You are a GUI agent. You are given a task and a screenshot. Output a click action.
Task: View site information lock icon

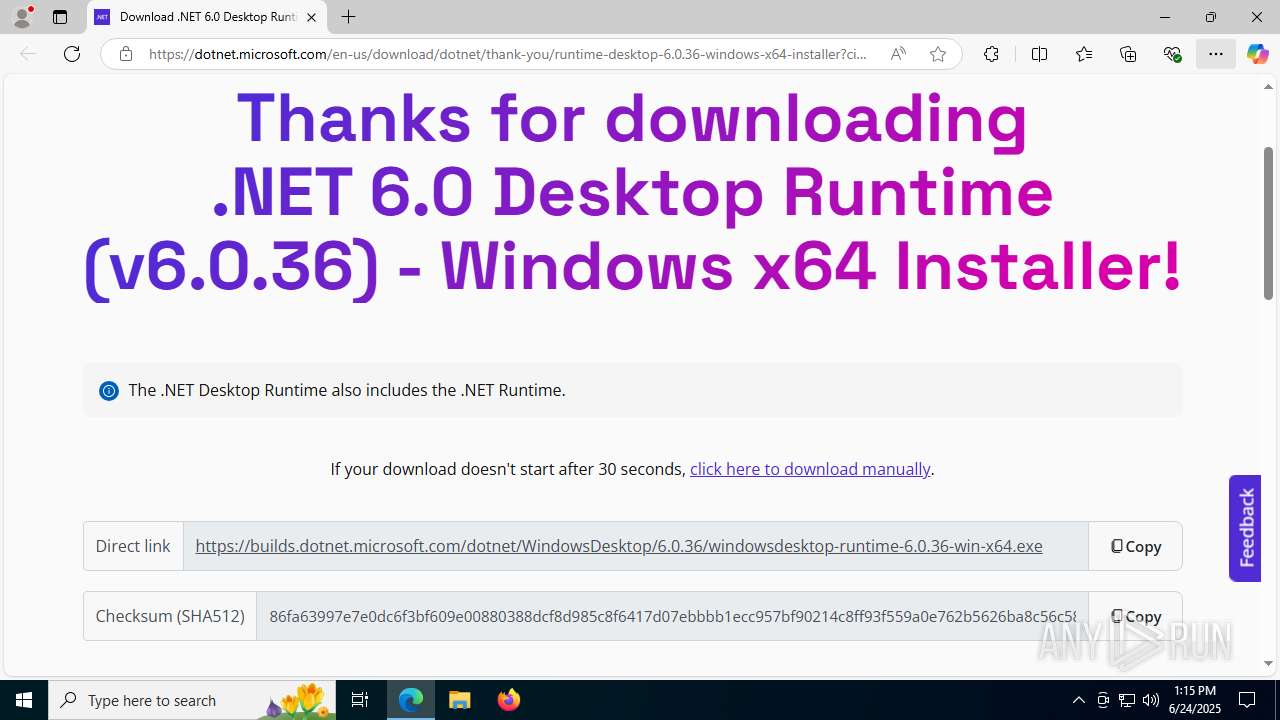coord(126,54)
